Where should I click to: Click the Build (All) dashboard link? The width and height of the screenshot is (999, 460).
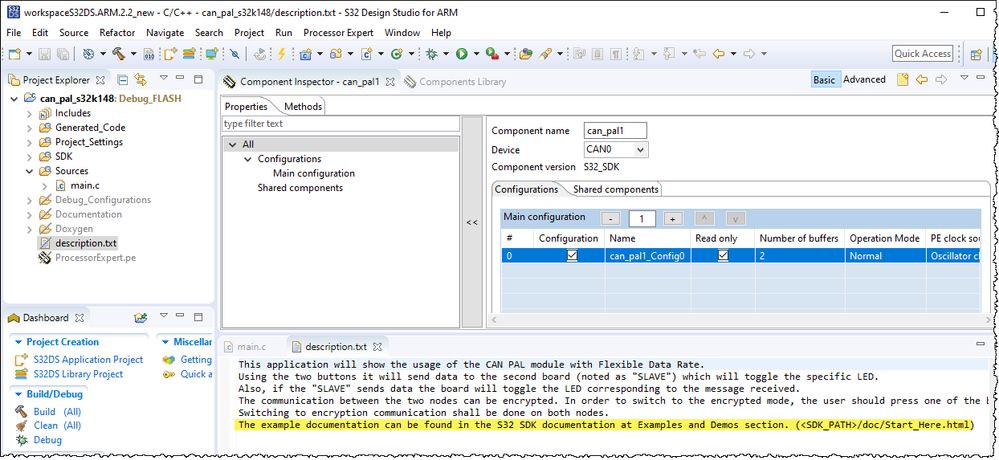(57, 412)
